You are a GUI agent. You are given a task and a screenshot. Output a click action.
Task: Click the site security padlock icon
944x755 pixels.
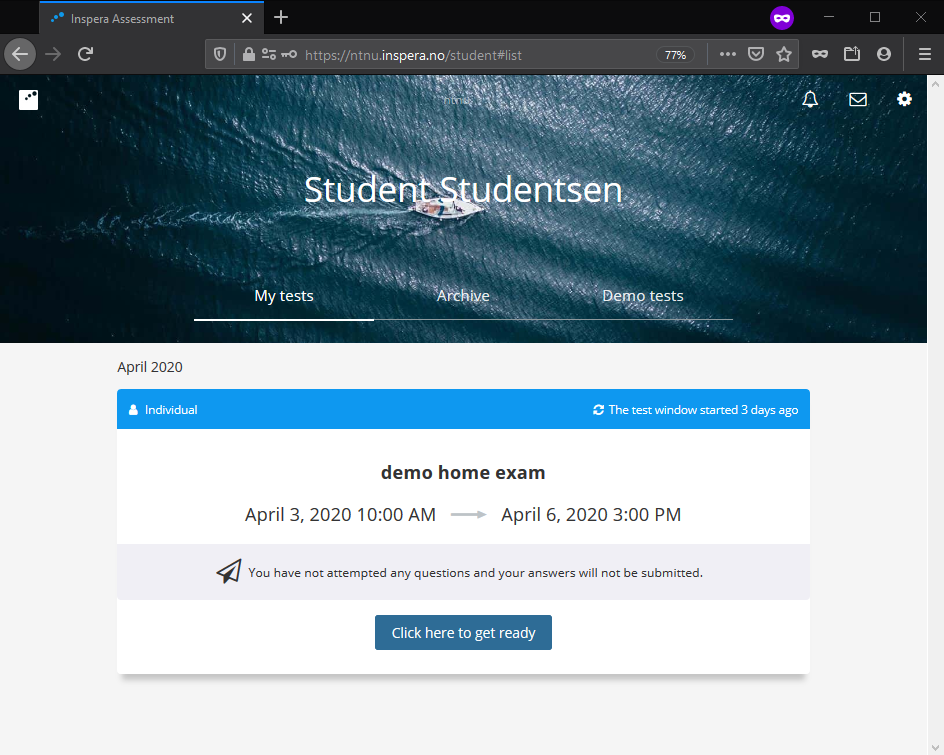tap(249, 55)
